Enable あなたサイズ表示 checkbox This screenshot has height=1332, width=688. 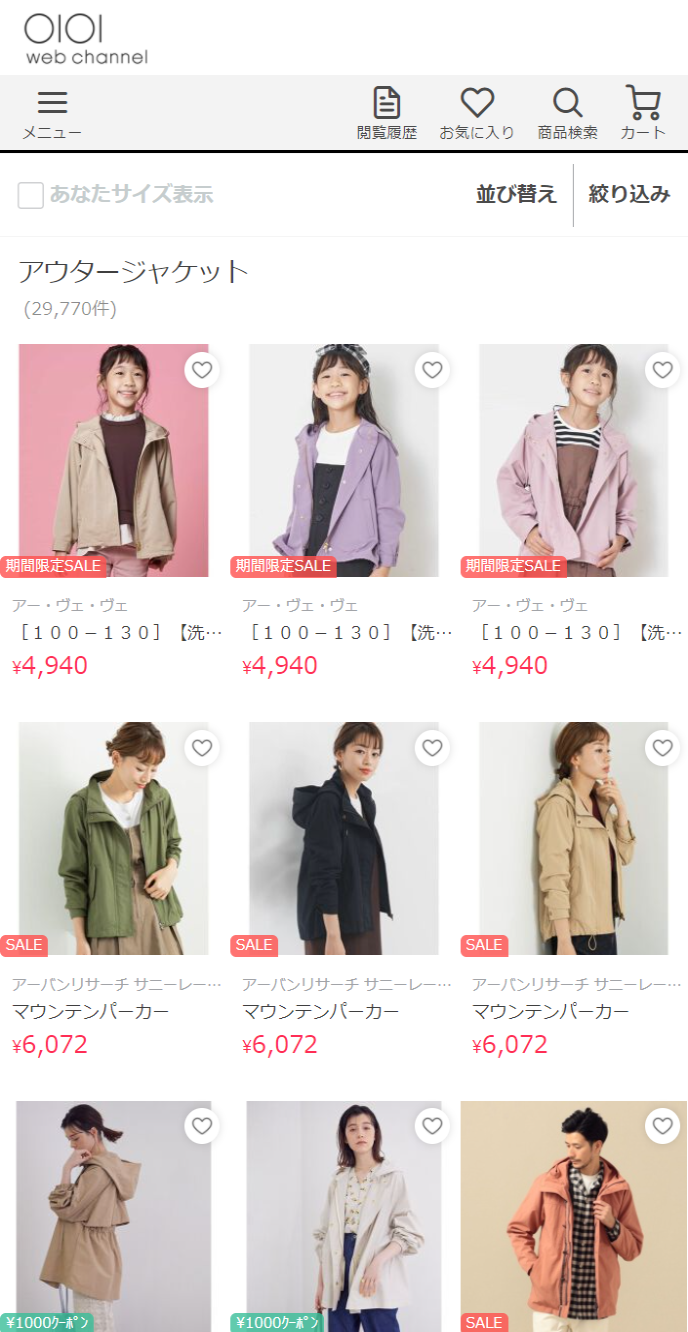31,195
